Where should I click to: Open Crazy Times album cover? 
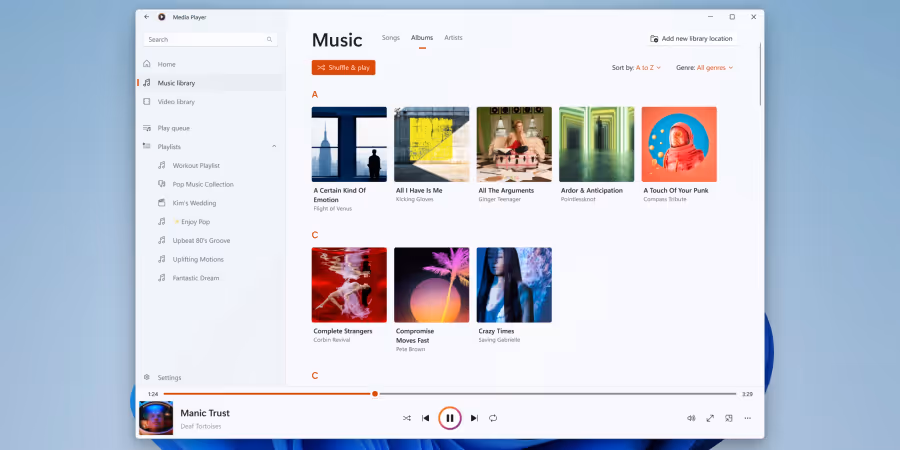[514, 285]
